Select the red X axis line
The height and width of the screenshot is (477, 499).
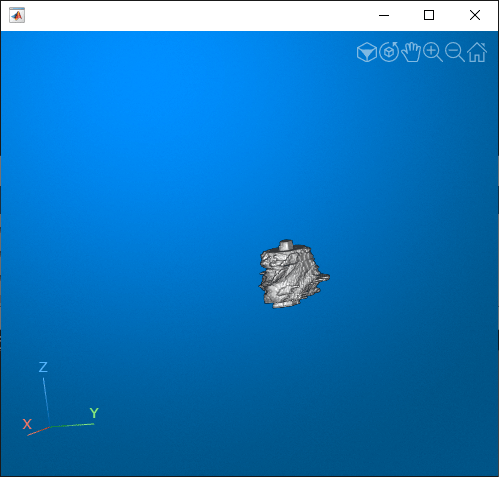point(38,431)
